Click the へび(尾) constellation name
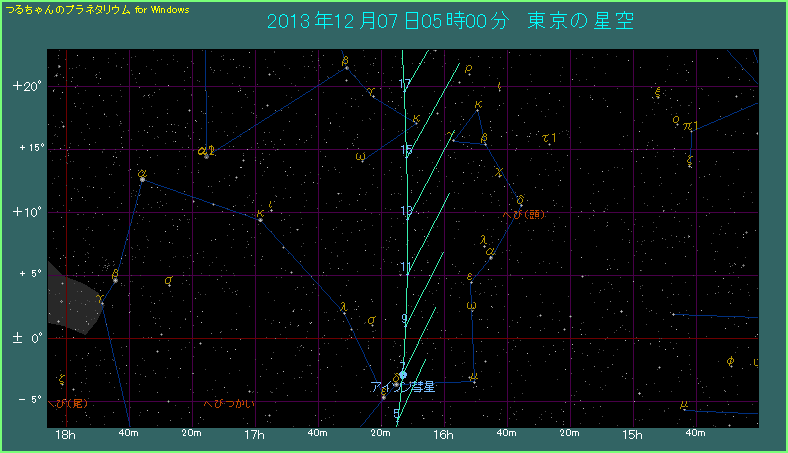 [x=72, y=403]
